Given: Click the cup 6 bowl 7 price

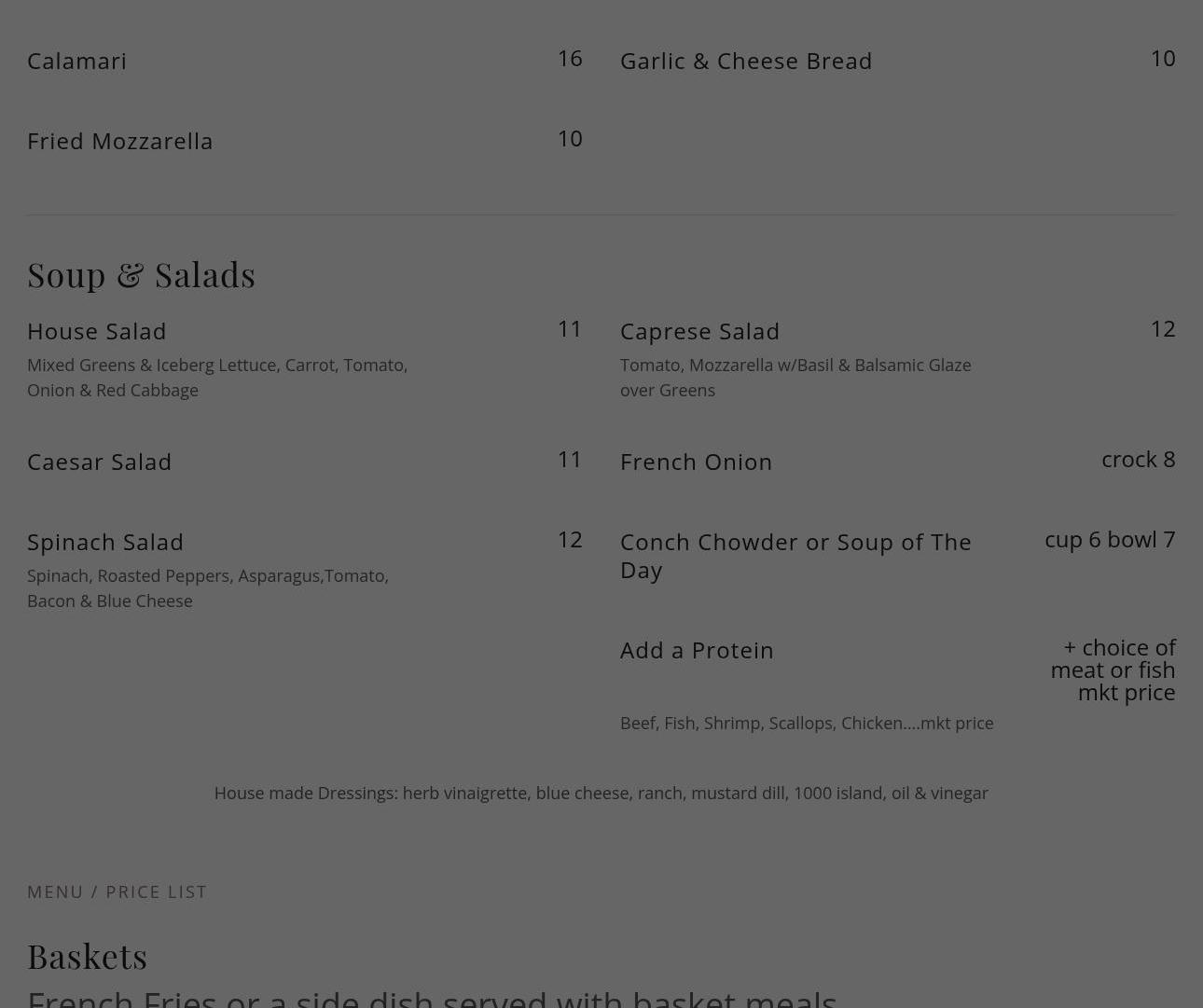Looking at the screenshot, I should [1109, 539].
